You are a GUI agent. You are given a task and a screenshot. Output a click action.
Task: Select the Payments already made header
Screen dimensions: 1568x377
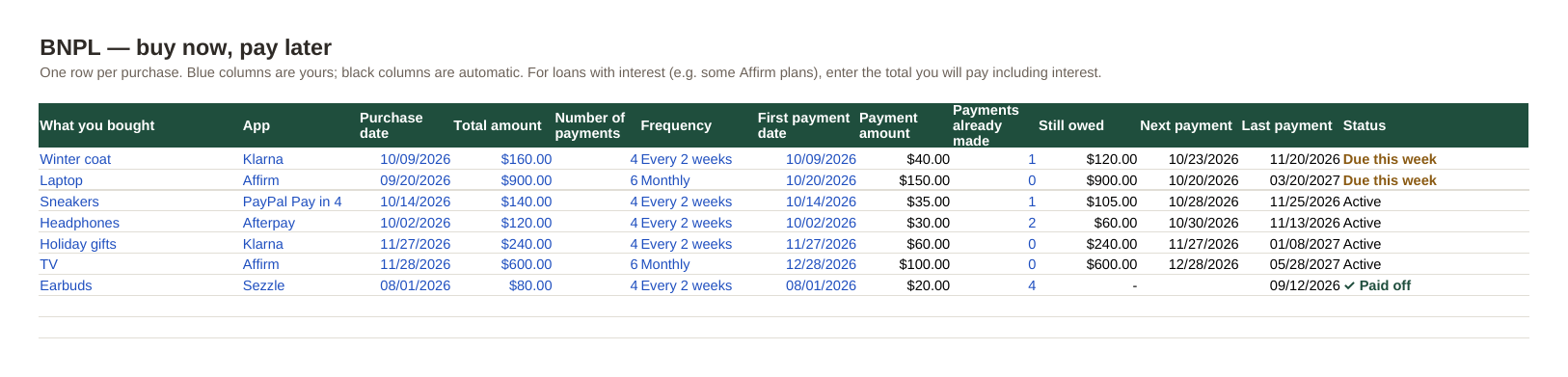[x=986, y=125]
